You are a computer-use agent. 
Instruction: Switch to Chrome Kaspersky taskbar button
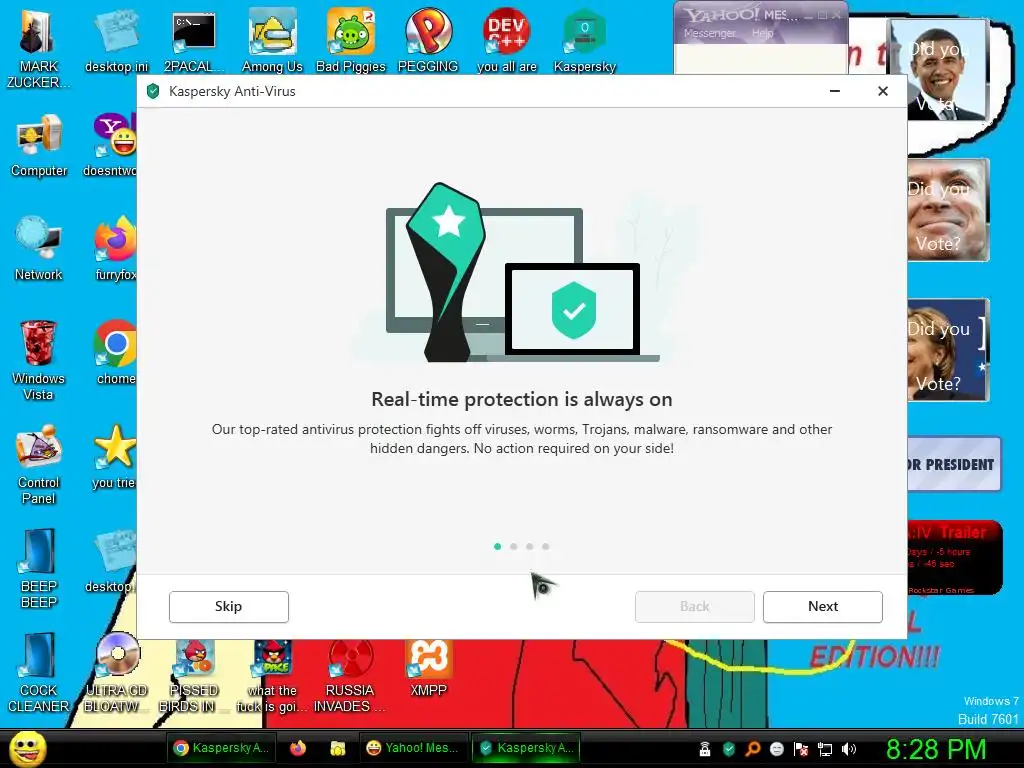[221, 748]
